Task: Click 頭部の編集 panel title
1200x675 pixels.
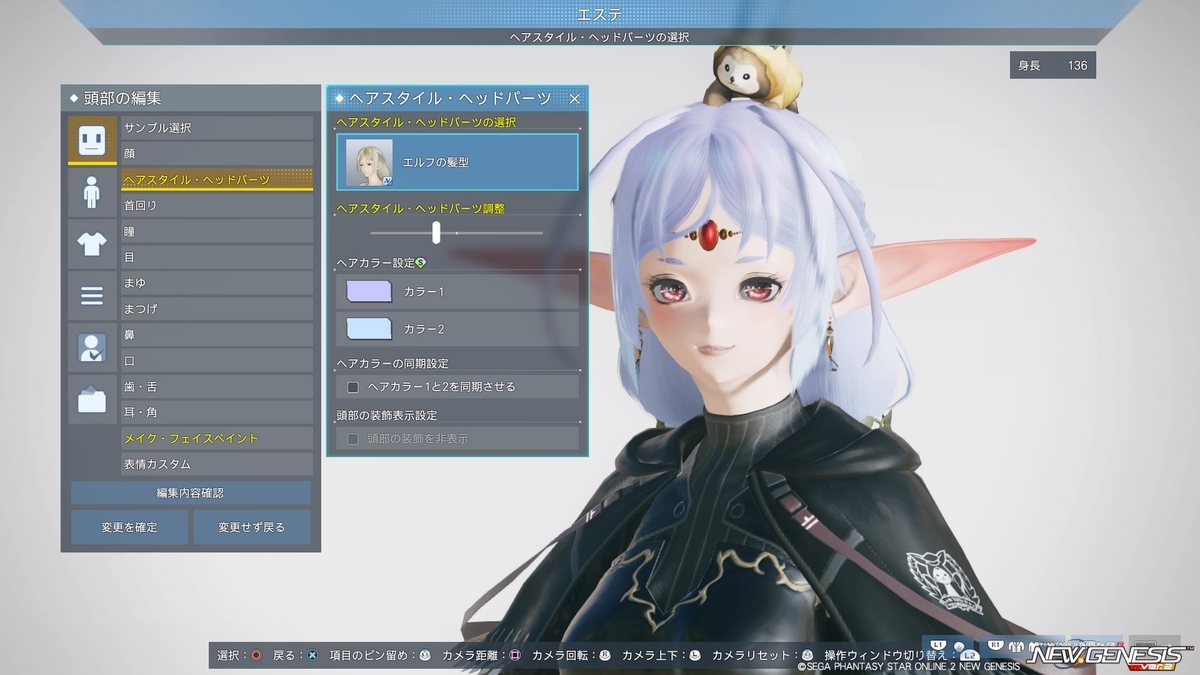Action: (x=123, y=98)
